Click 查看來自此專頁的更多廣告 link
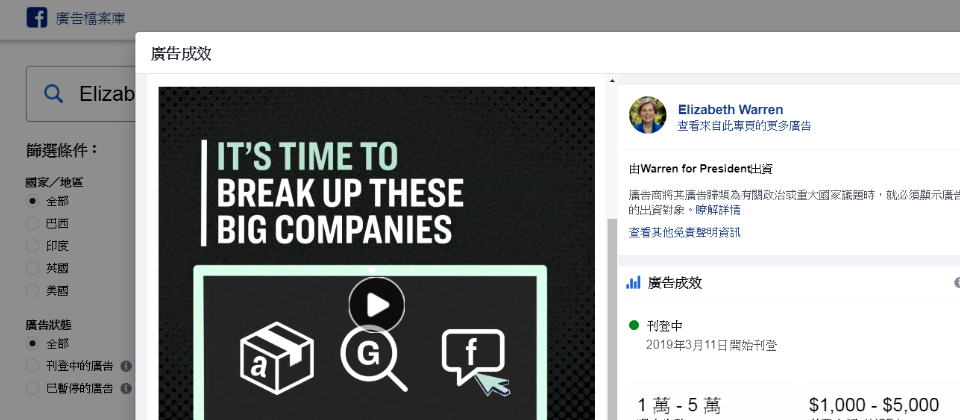 tap(744, 126)
